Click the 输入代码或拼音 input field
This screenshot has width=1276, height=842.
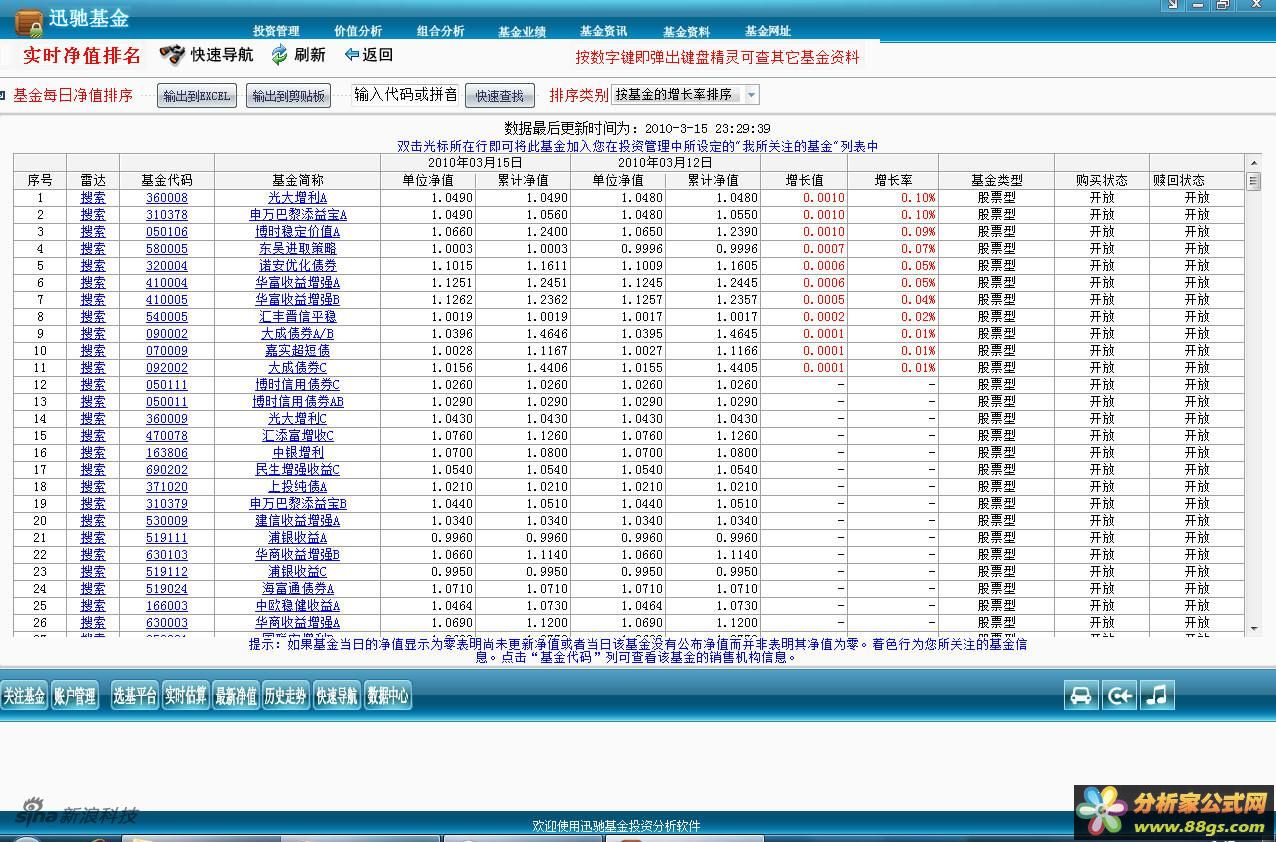(x=406, y=95)
